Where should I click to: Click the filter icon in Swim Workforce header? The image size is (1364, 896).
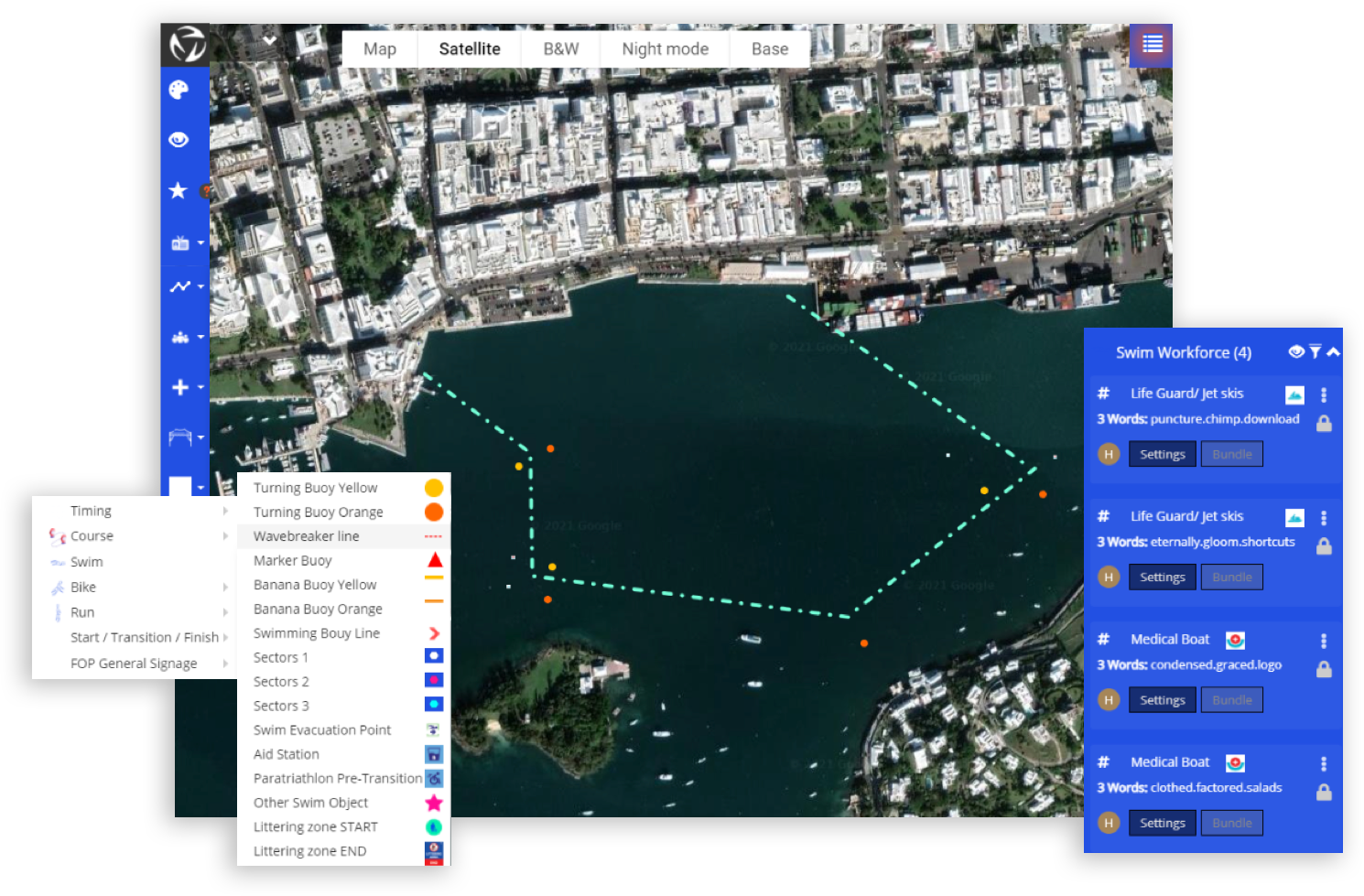coord(1315,351)
